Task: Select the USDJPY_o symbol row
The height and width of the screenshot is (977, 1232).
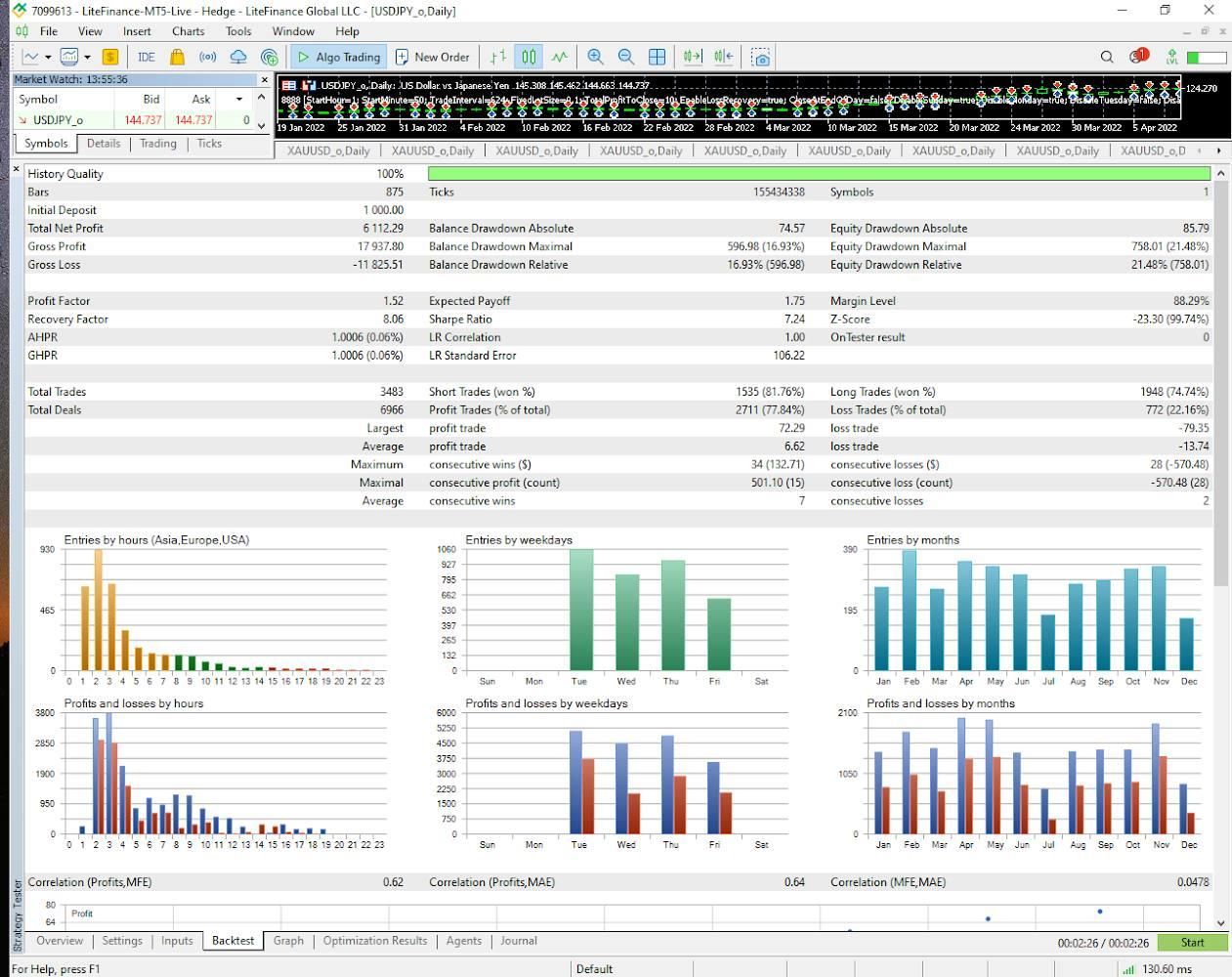Action: tap(134, 120)
